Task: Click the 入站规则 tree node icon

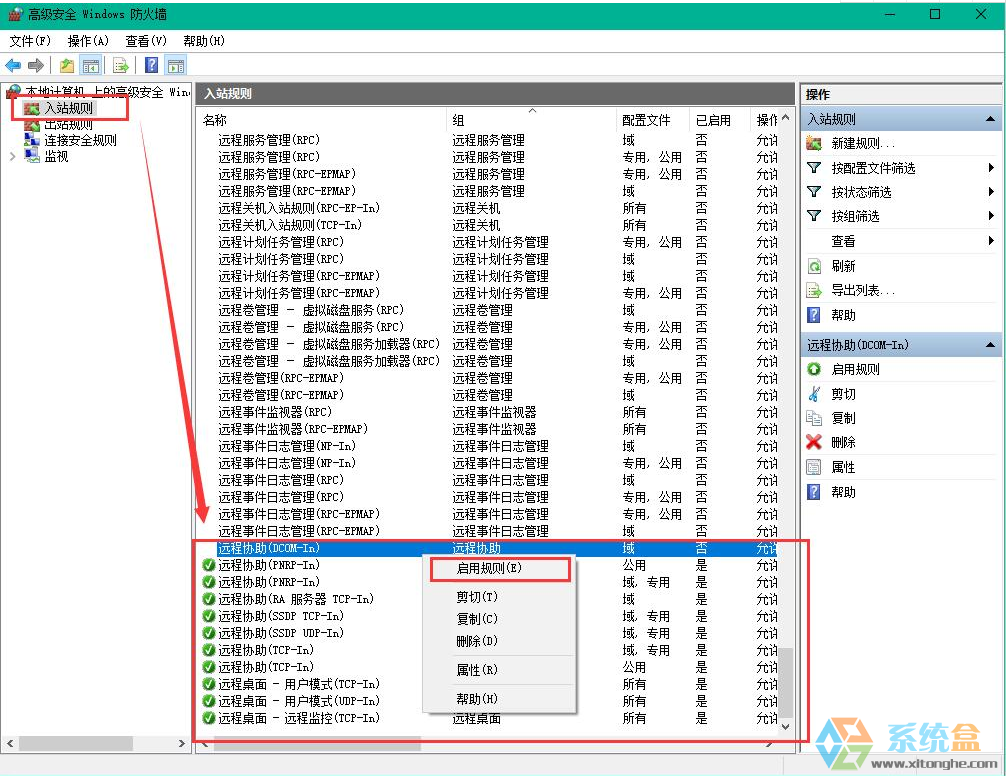Action: (x=32, y=109)
